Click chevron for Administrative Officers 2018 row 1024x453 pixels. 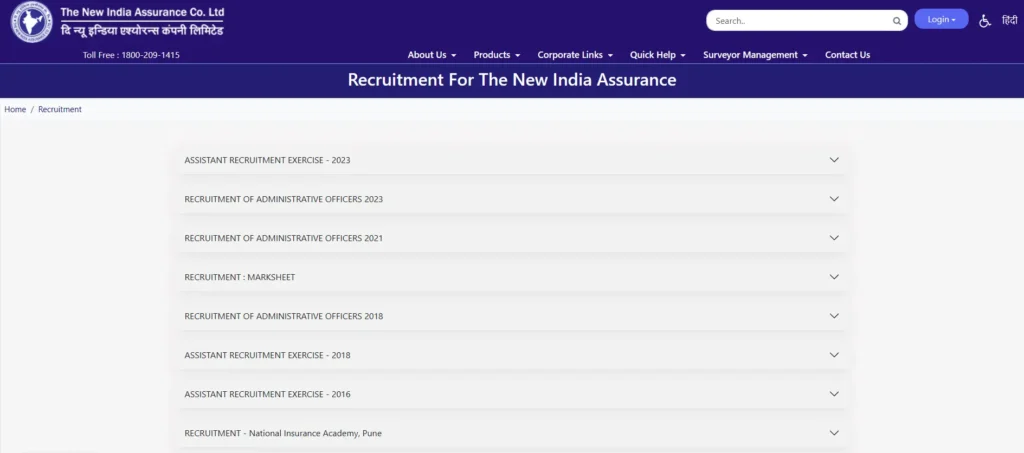pyautogui.click(x=834, y=316)
